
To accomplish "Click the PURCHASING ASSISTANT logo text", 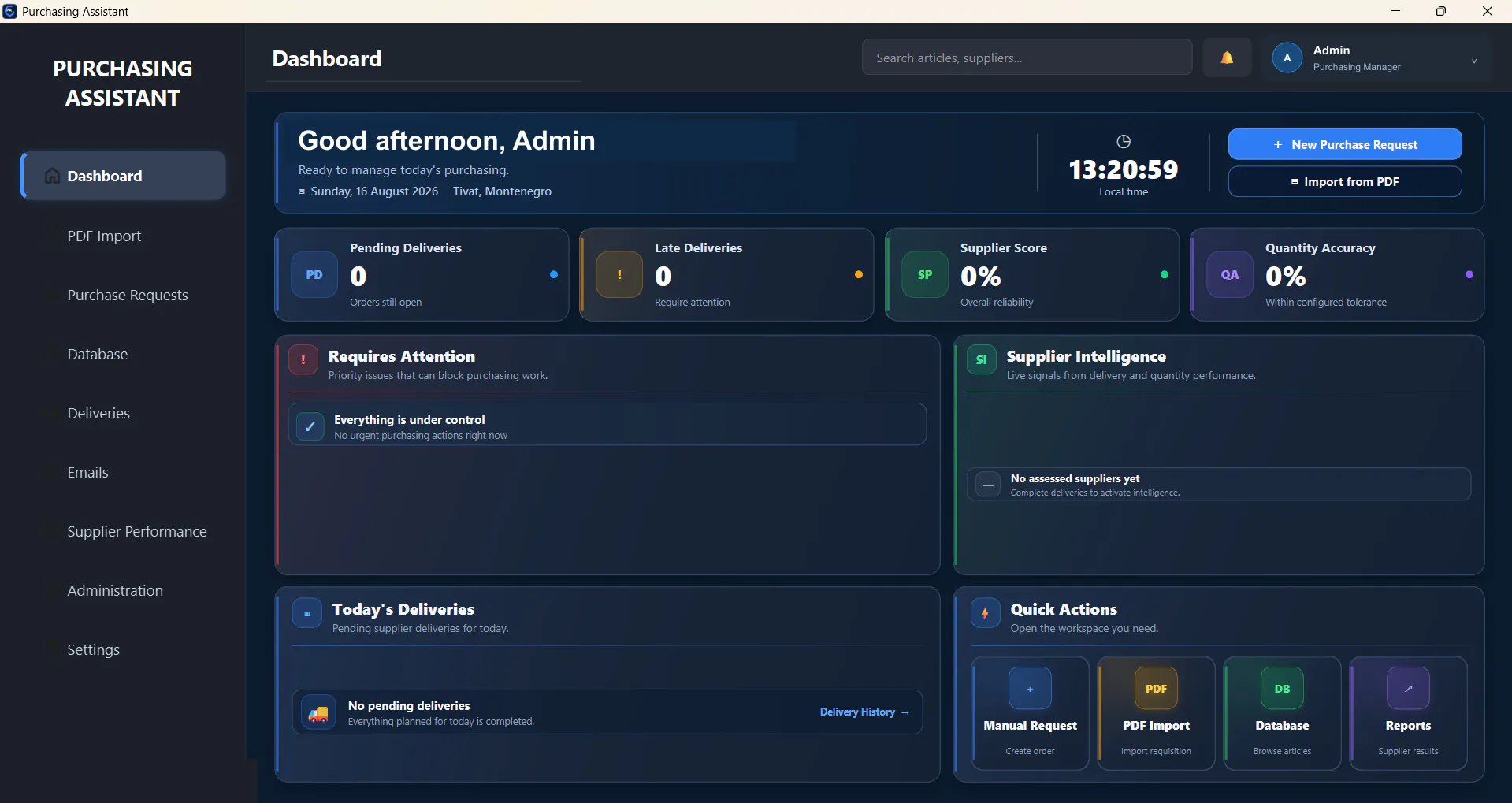I will [122, 83].
